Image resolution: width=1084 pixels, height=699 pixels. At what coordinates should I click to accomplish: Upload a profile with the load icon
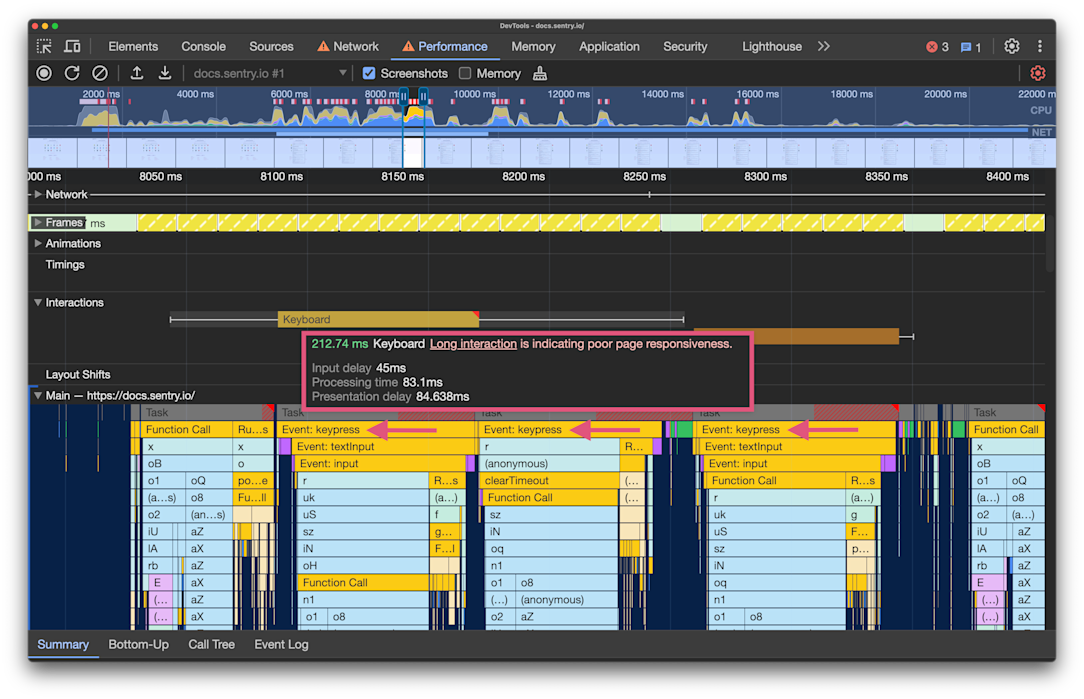(137, 73)
